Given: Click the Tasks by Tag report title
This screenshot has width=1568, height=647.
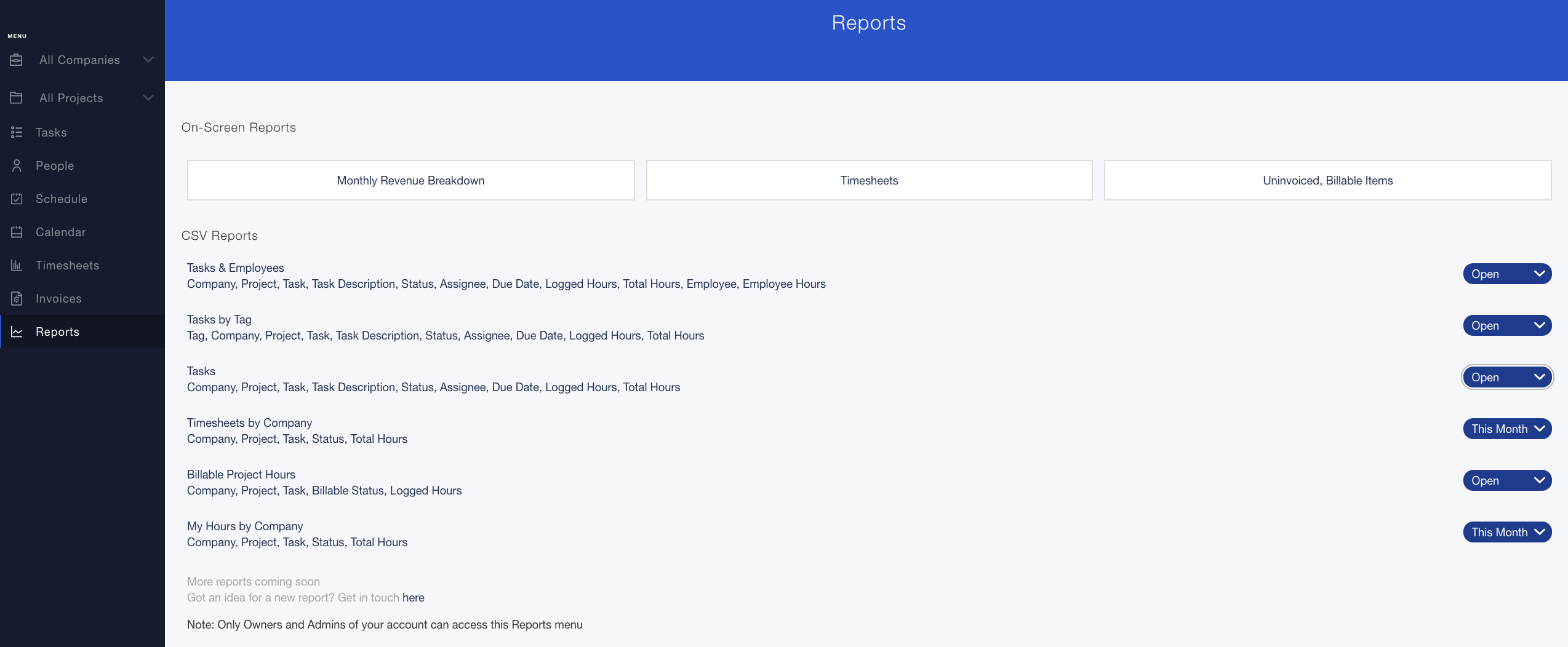Looking at the screenshot, I should (x=219, y=319).
